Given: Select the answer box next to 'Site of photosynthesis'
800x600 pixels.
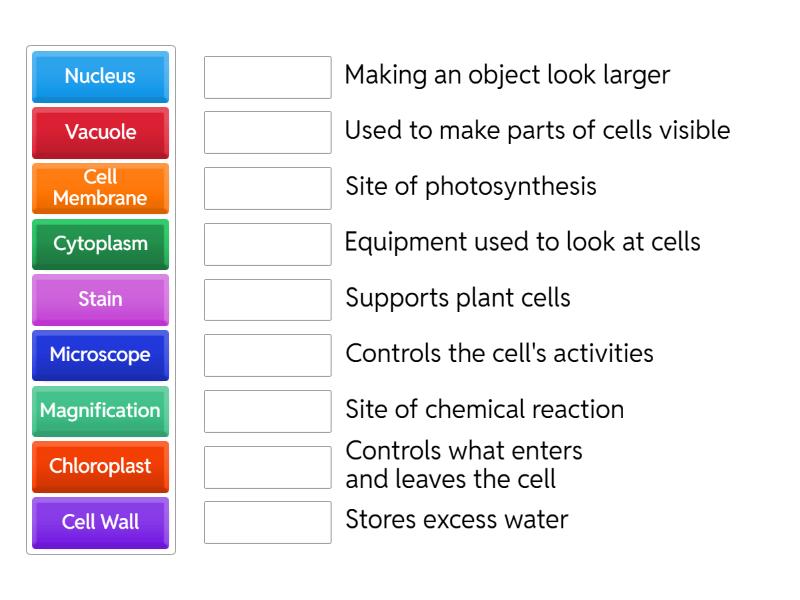Looking at the screenshot, I should (266, 187).
